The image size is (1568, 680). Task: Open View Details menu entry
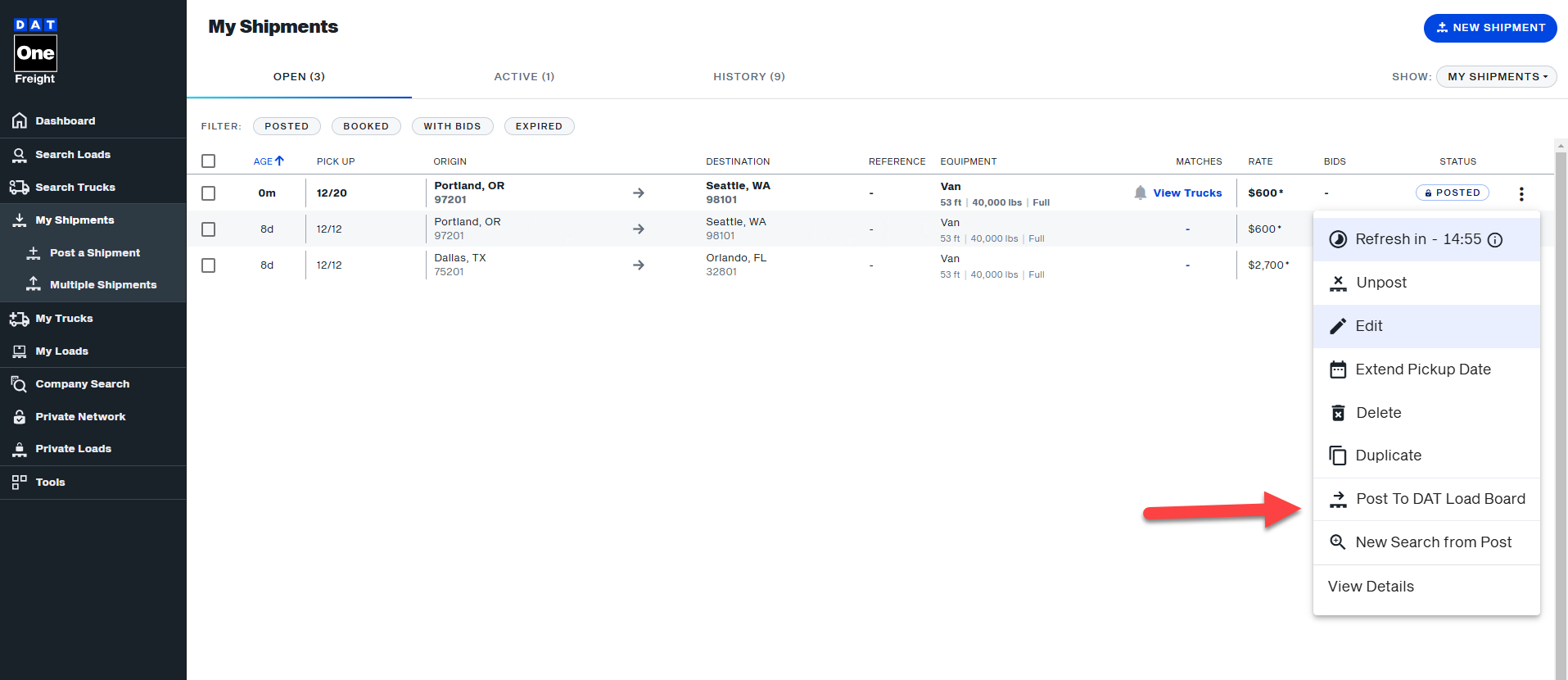[1426, 587]
